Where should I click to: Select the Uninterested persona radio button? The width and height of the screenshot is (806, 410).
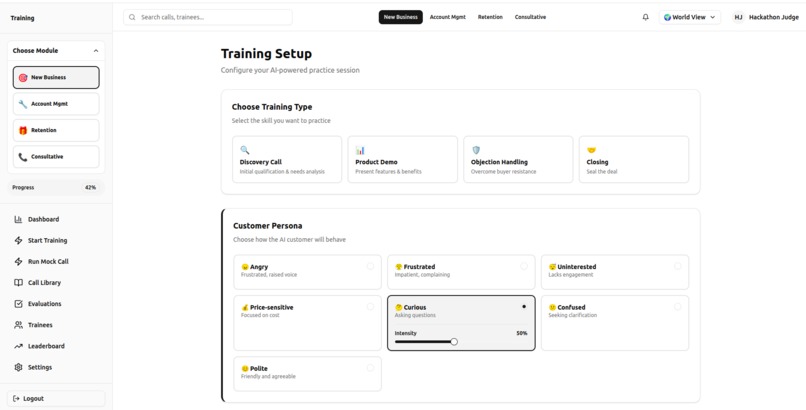coord(677,266)
